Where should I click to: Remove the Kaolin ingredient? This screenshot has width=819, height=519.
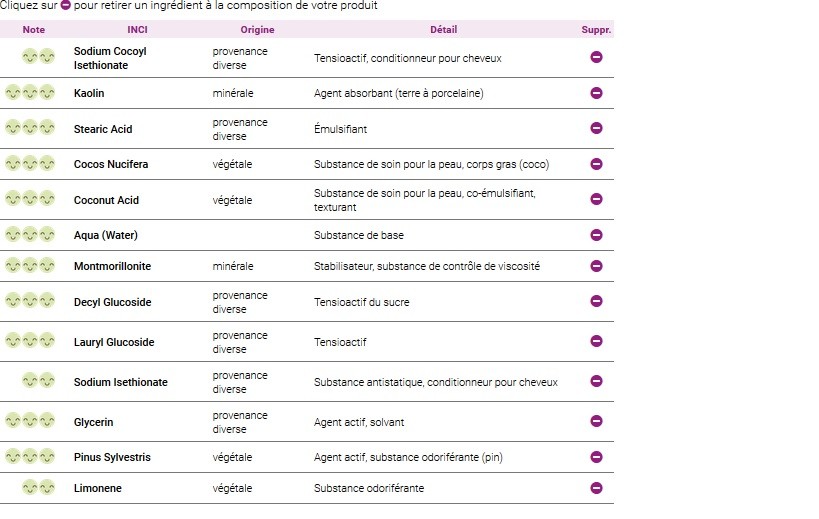click(x=596, y=93)
